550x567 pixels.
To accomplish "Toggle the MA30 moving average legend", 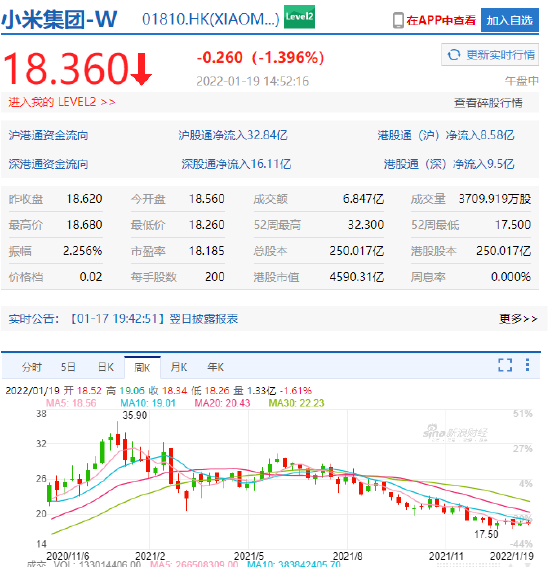I will tap(296, 403).
